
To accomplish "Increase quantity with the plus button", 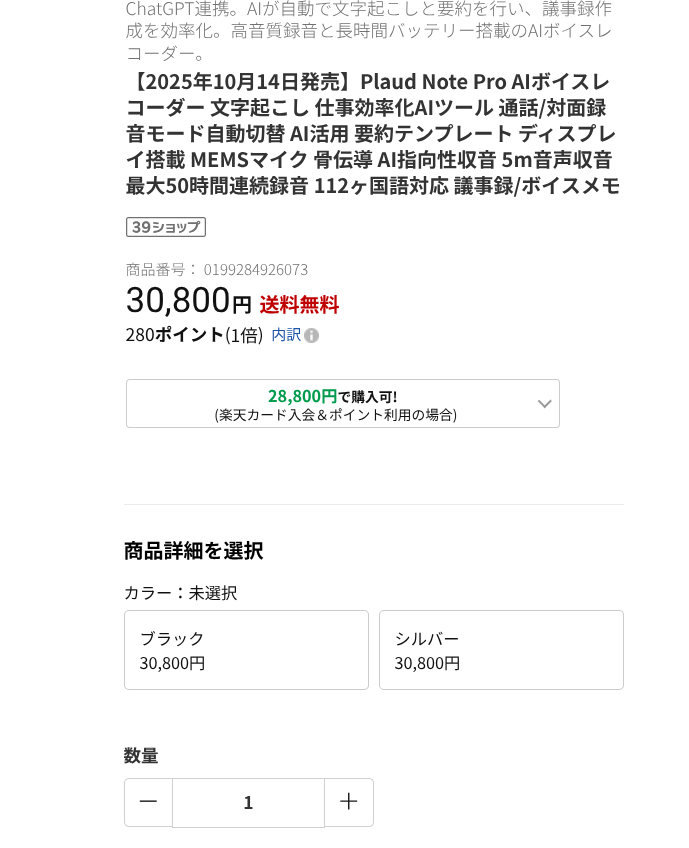I will tap(349, 802).
